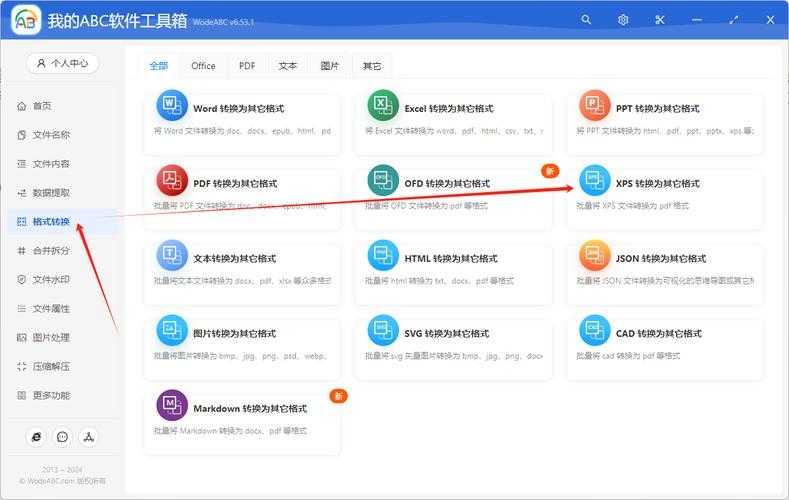Click SVG 转换为其它格式 title

point(447,334)
